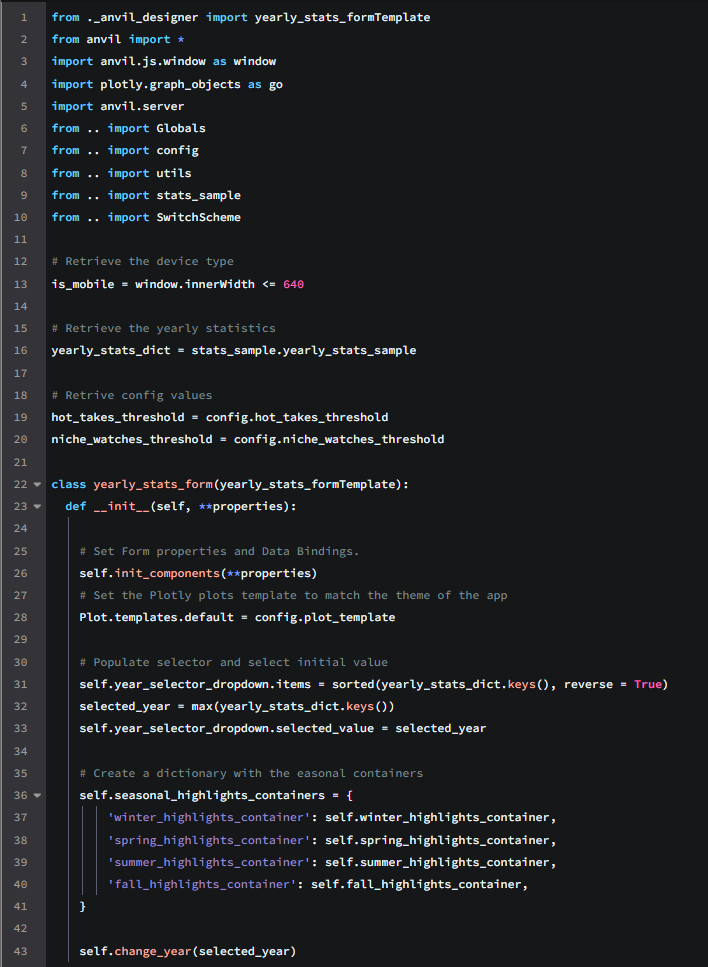Click comment '# Populate selector and select initial value'
Image resolution: width=708 pixels, height=967 pixels.
click(234, 662)
